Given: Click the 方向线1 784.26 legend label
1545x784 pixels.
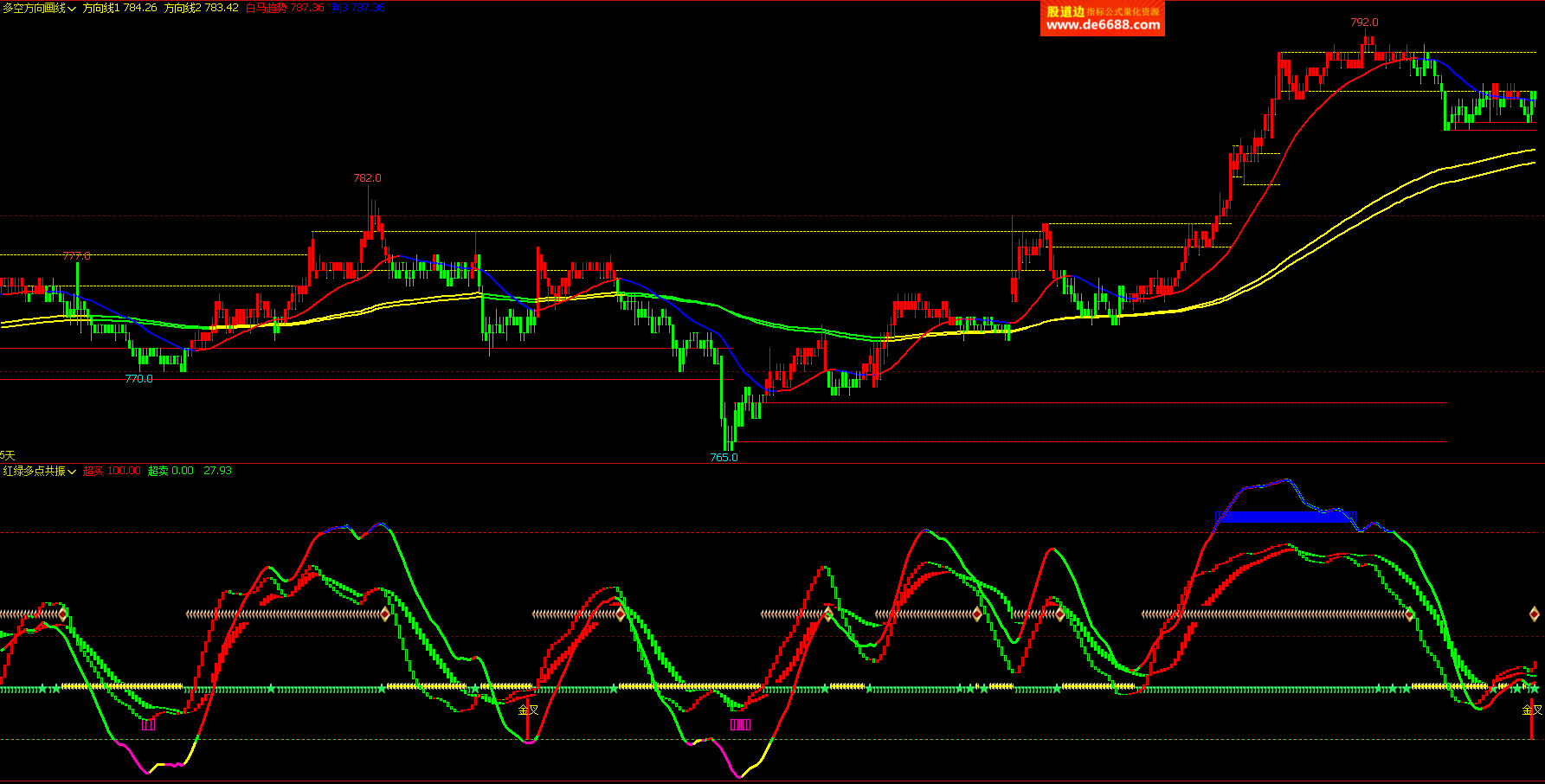Looking at the screenshot, I should 119,8.
